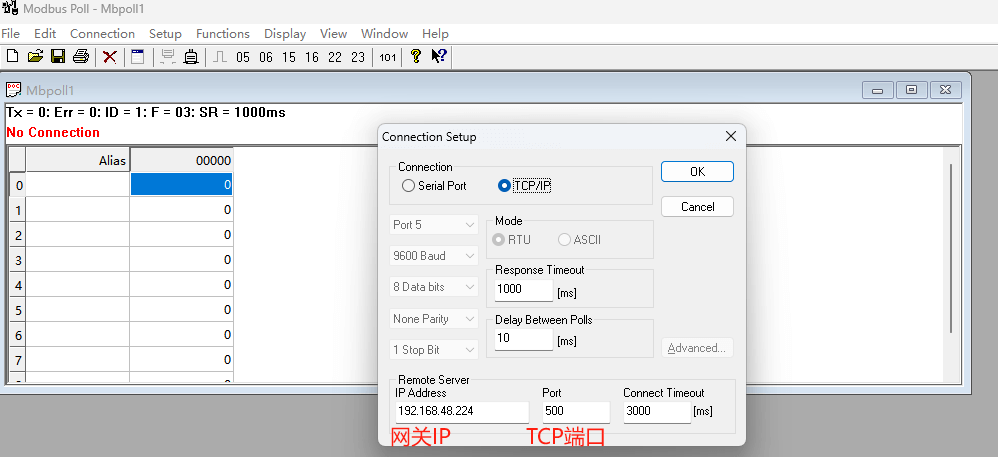Click the Save floppy disk icon
This screenshot has height=457, width=998.
58,57
